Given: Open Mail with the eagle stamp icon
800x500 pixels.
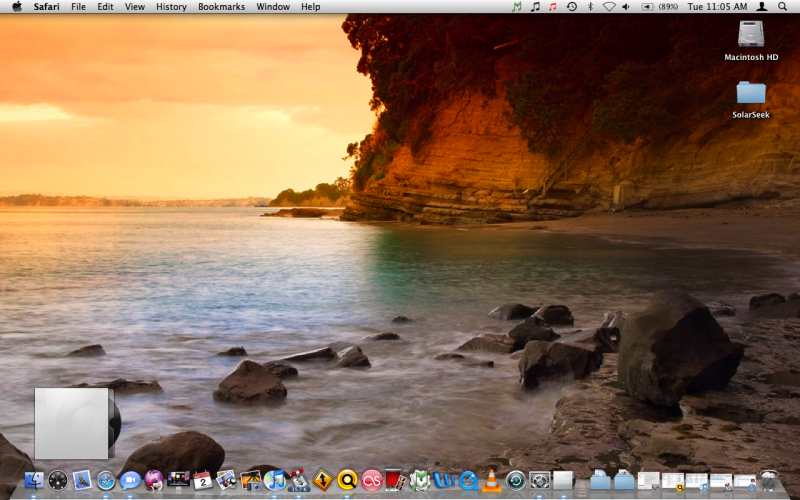Looking at the screenshot, I should coord(82,480).
